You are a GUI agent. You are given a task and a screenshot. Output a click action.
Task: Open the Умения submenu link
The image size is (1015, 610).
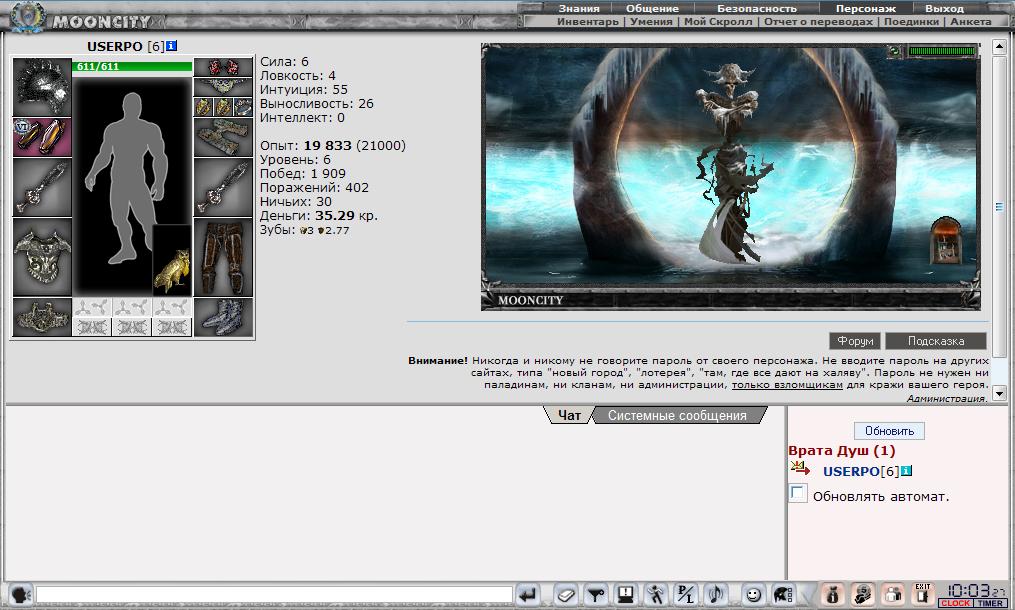tap(651, 21)
